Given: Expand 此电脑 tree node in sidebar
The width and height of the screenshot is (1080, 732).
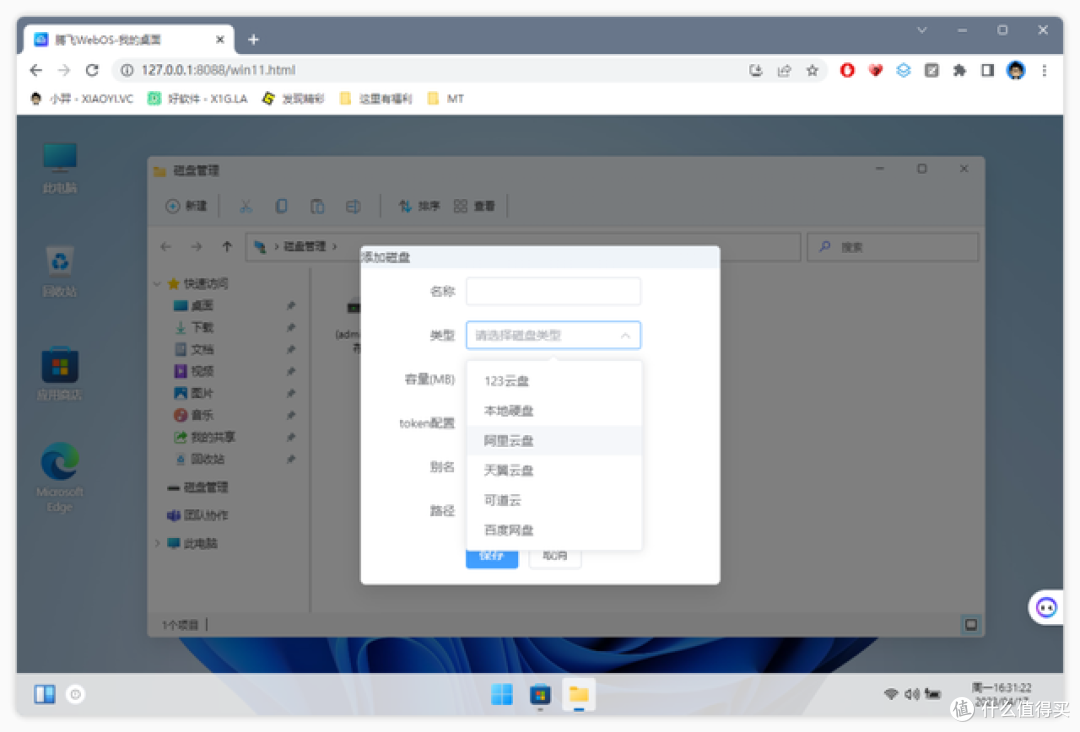Looking at the screenshot, I should 157,543.
